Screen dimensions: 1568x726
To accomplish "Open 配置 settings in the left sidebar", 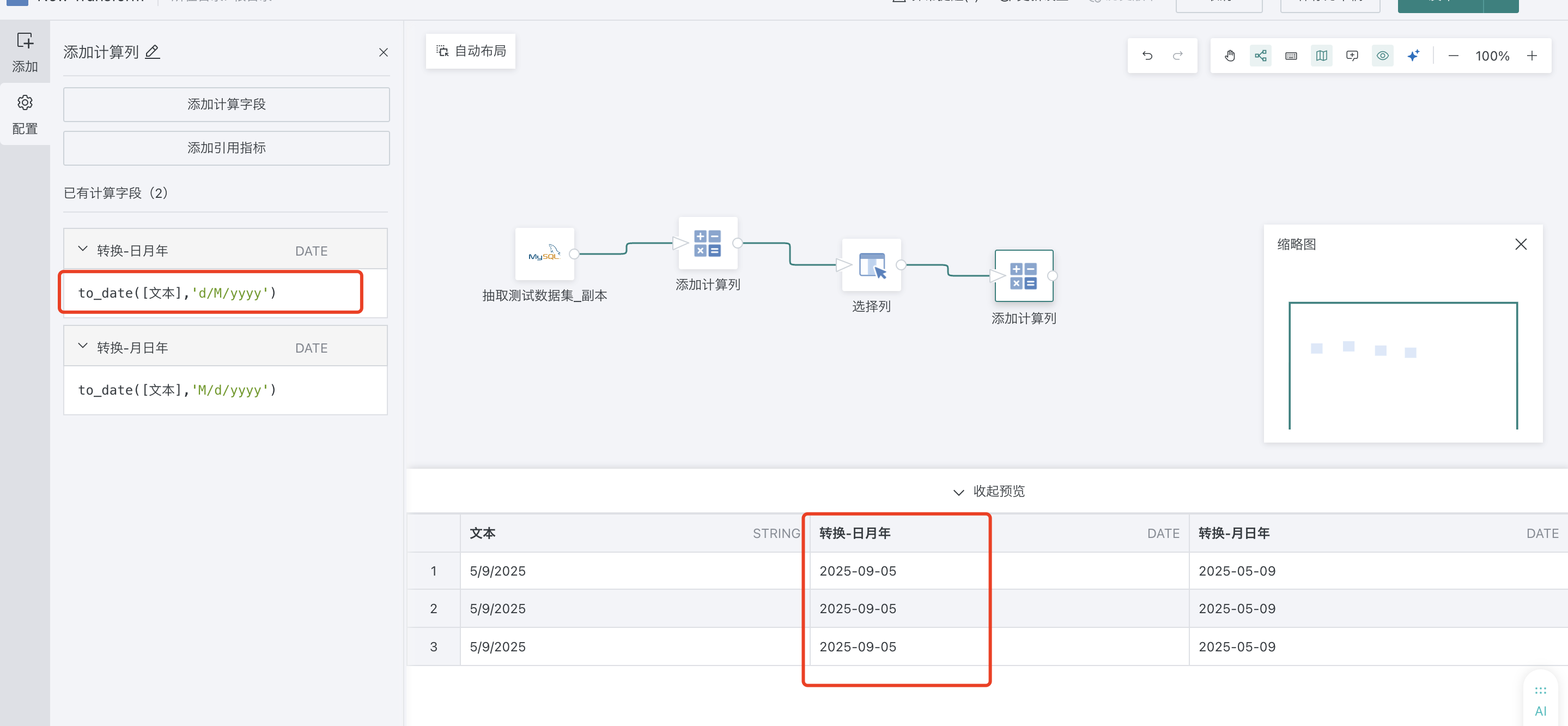I will coord(25,114).
